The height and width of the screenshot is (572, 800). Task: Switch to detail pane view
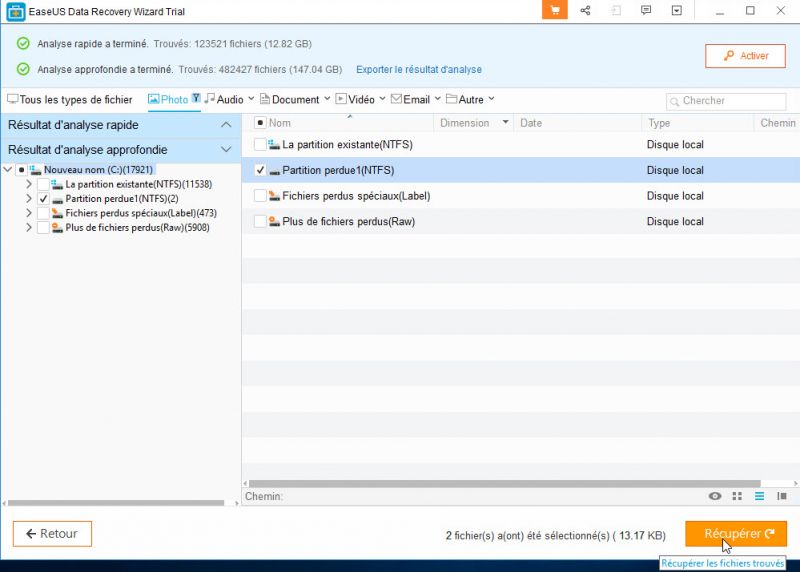pyautogui.click(x=782, y=496)
